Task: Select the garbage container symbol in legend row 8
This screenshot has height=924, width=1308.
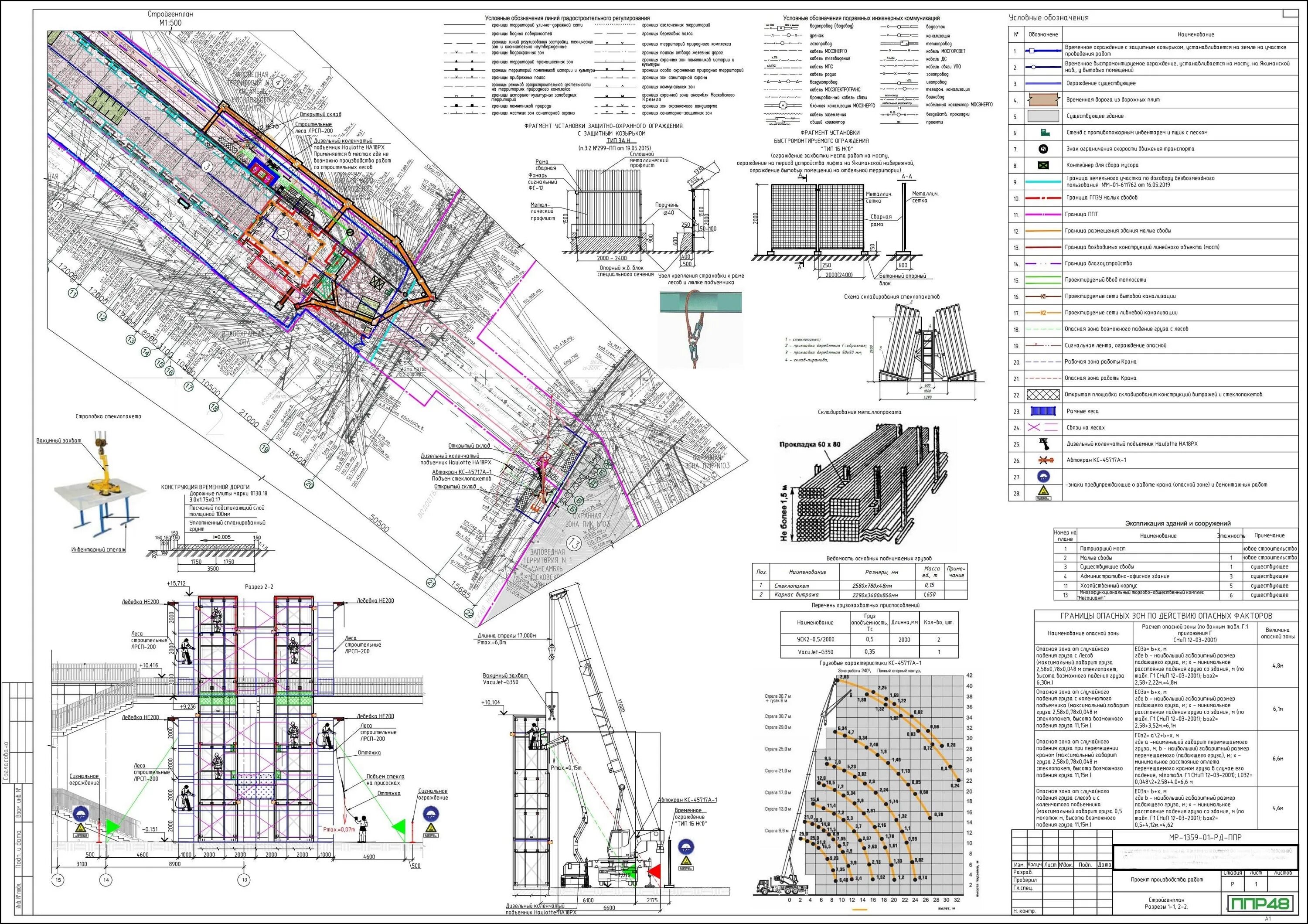Action: coord(1043,165)
